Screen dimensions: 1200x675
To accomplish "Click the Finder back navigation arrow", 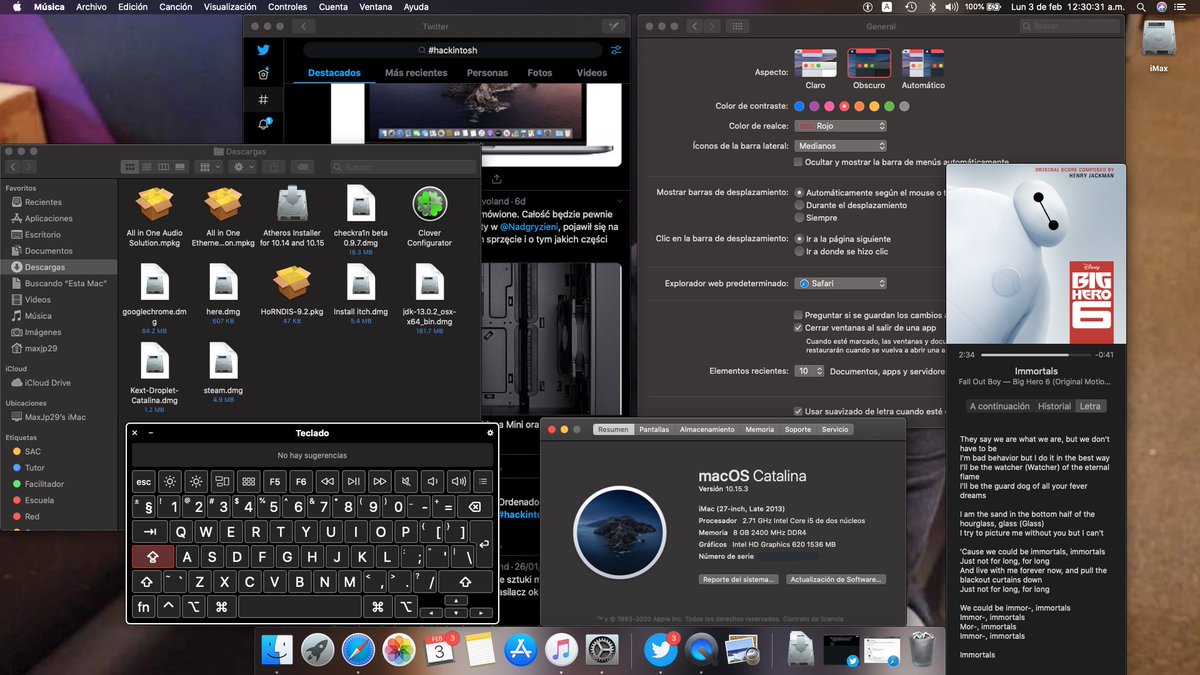I will click(13, 167).
